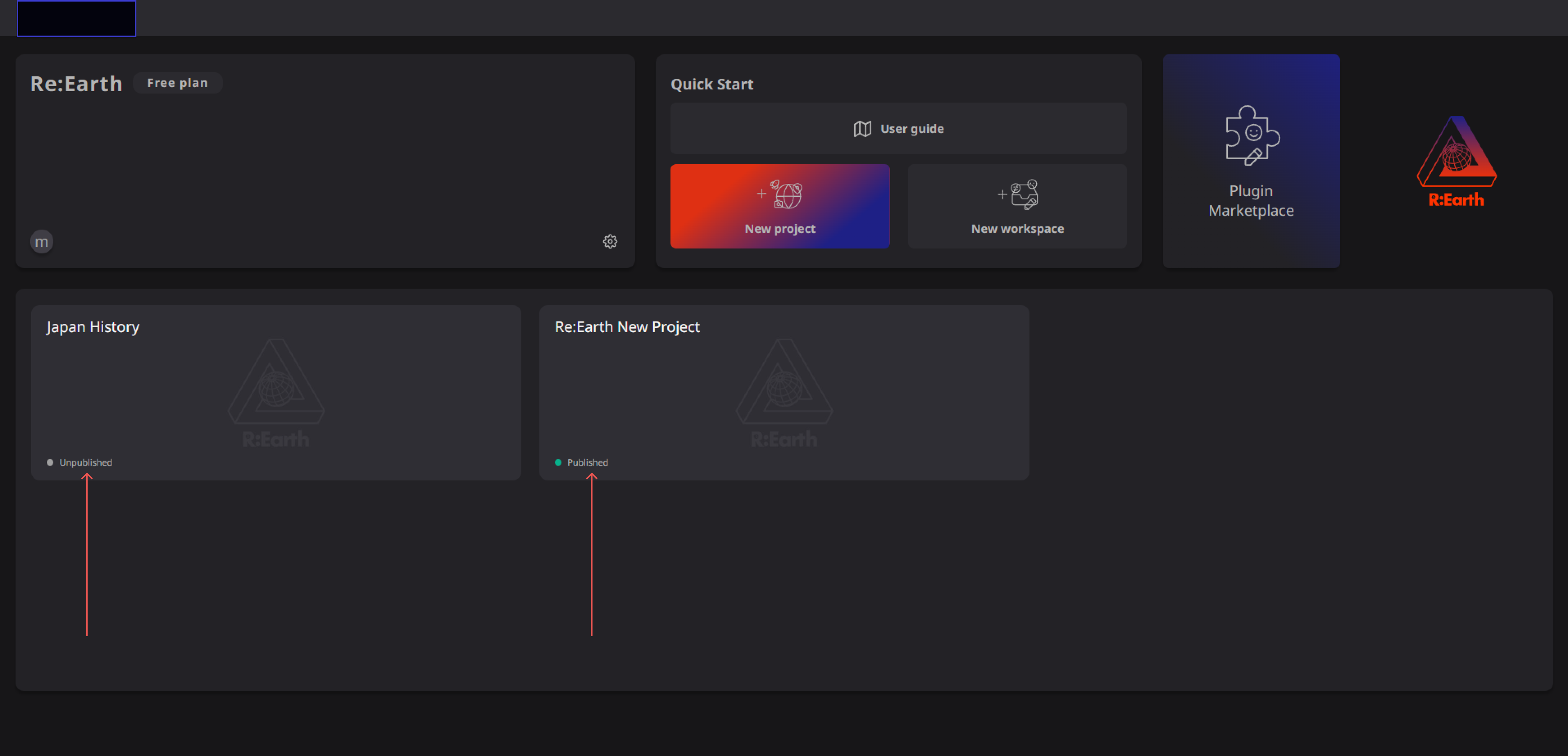The width and height of the screenshot is (1568, 756).
Task: Click the green Published status dot
Action: (x=558, y=463)
